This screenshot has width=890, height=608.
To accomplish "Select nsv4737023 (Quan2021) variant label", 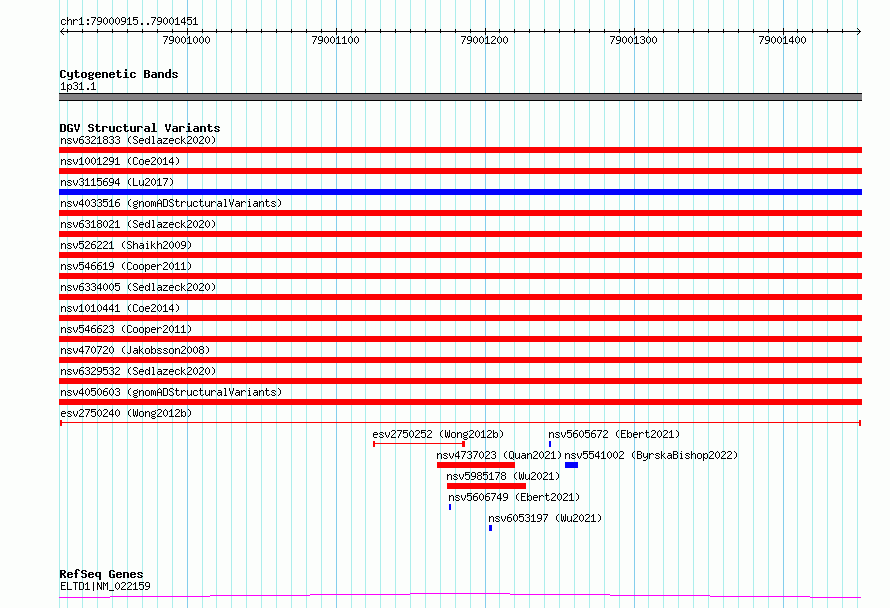I will point(499,455).
